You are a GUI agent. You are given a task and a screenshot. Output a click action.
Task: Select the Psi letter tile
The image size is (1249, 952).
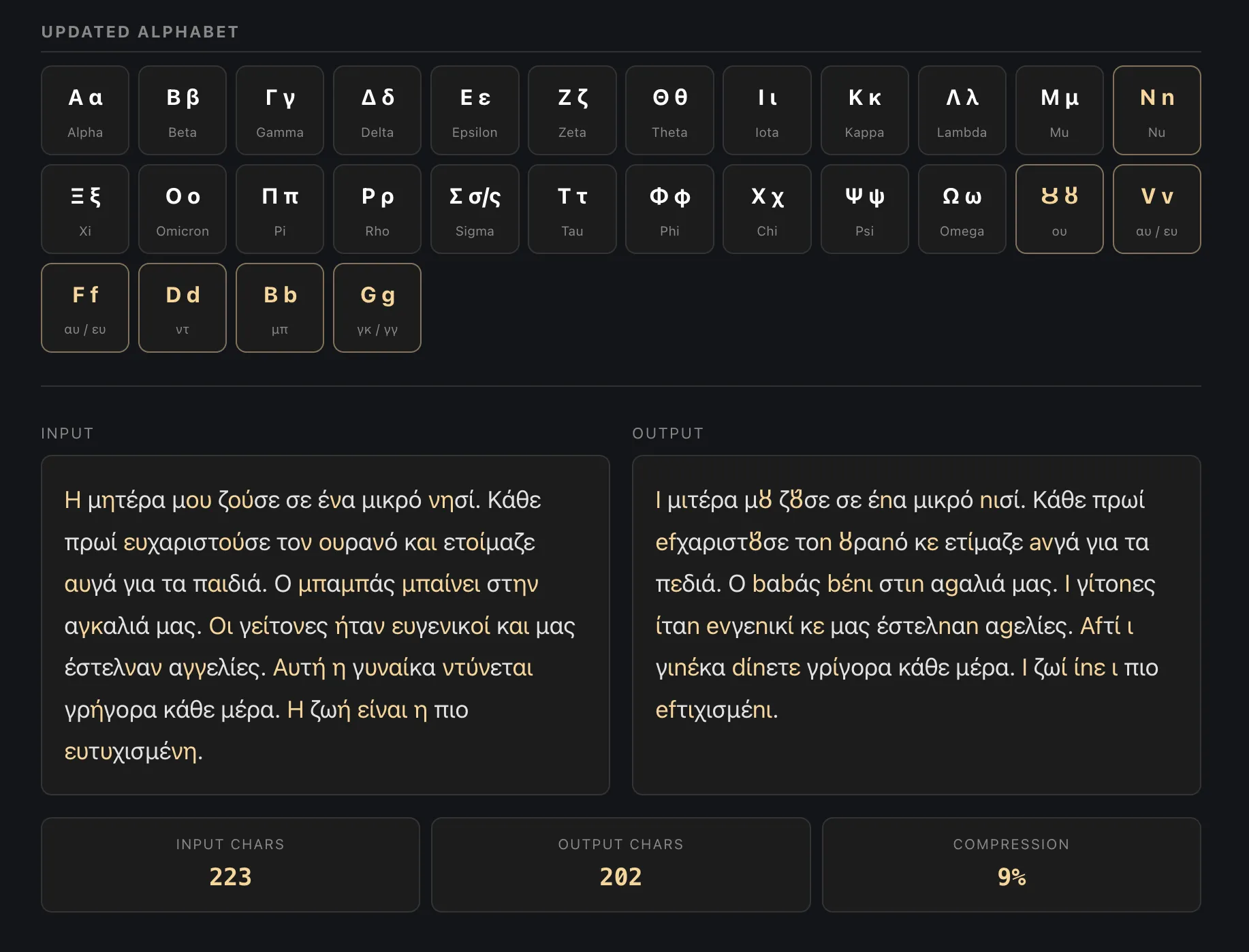coord(864,209)
